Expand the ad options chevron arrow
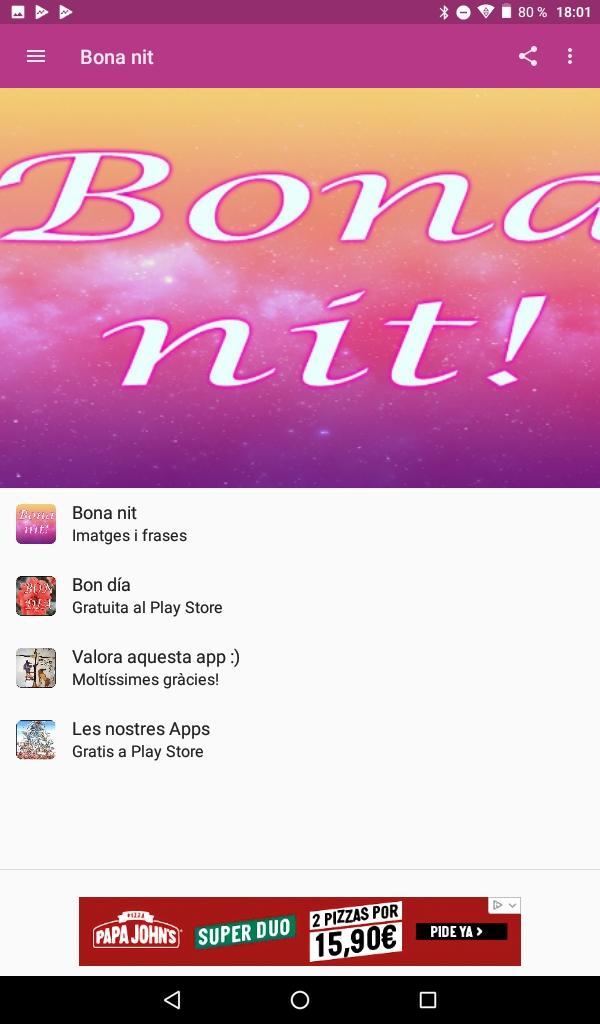Screen dimensions: 600x1024 (513, 905)
